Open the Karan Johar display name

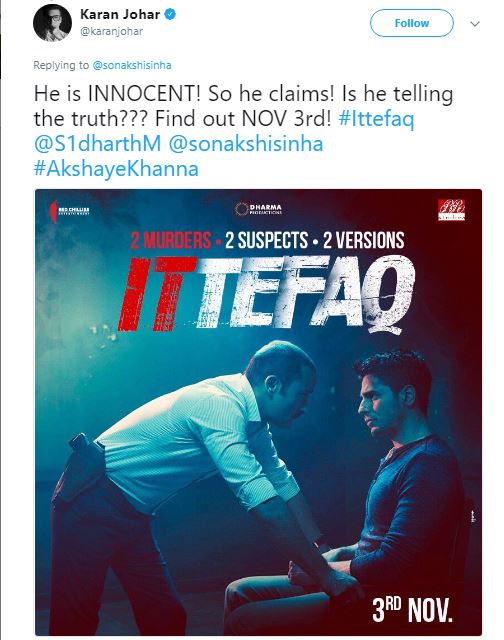(x=120, y=14)
